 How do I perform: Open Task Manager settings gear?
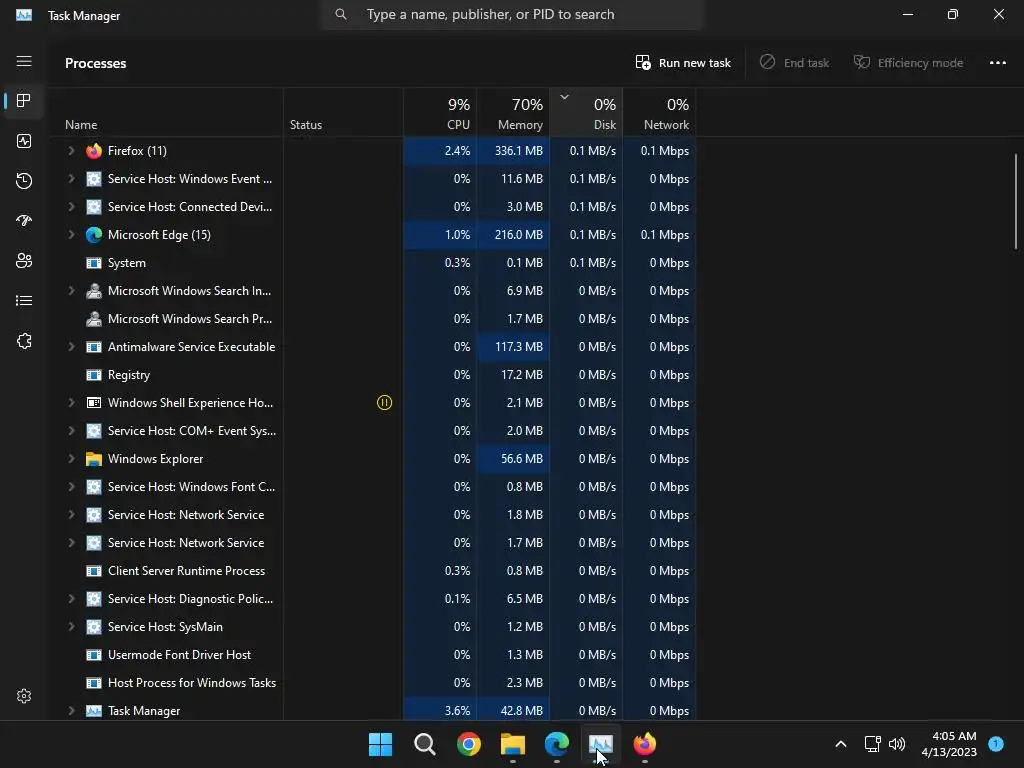tap(24, 696)
